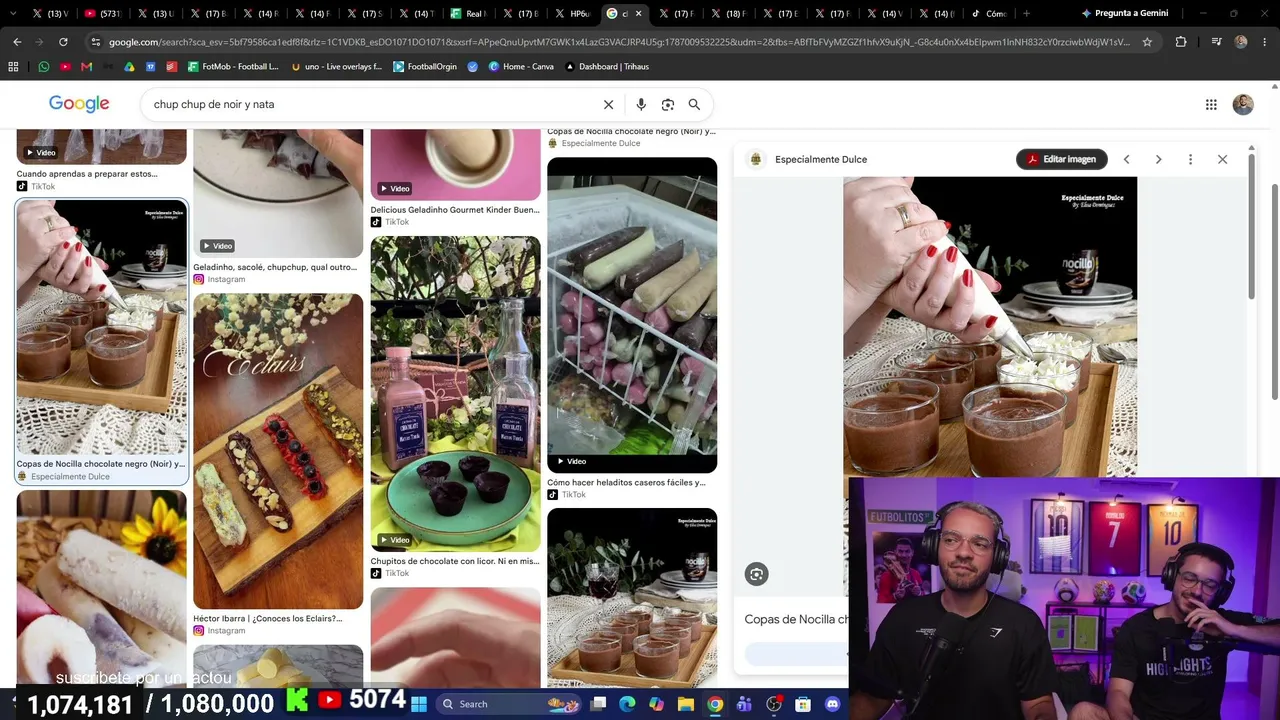The width and height of the screenshot is (1280, 720).
Task: Switch to the YouTube browser tab
Action: [102, 14]
